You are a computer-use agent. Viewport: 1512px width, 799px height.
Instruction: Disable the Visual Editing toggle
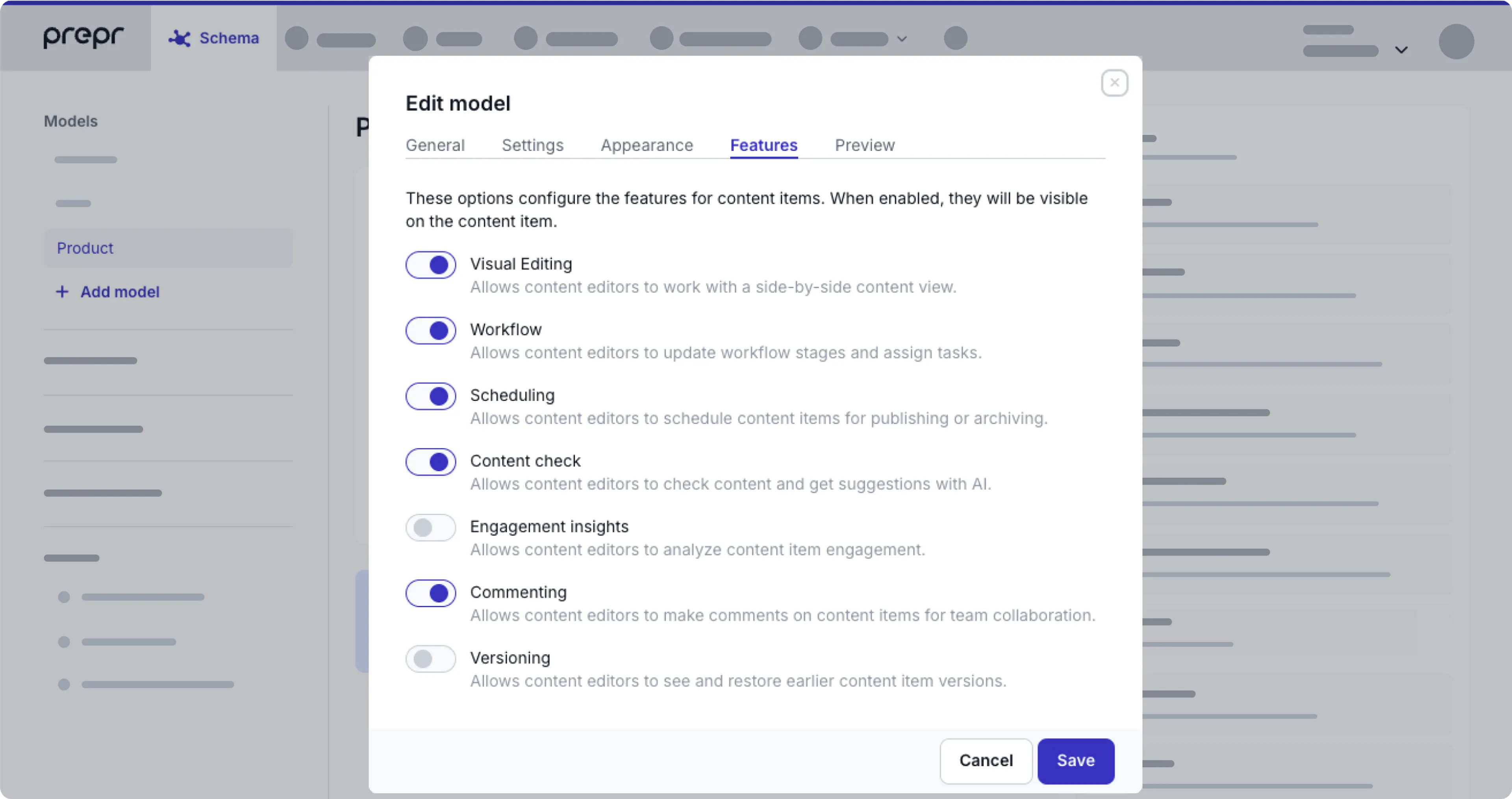431,265
